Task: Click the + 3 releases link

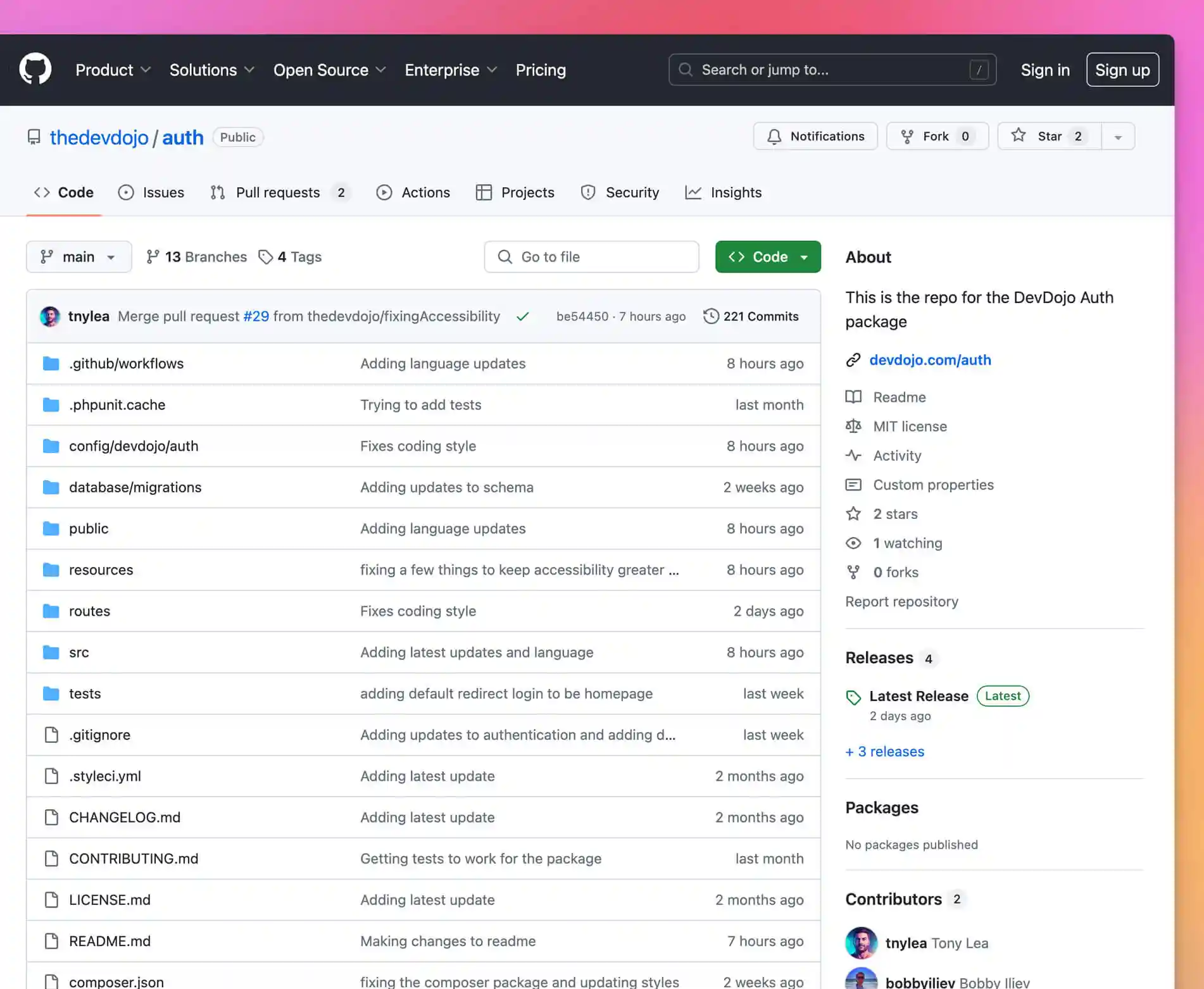Action: click(885, 752)
